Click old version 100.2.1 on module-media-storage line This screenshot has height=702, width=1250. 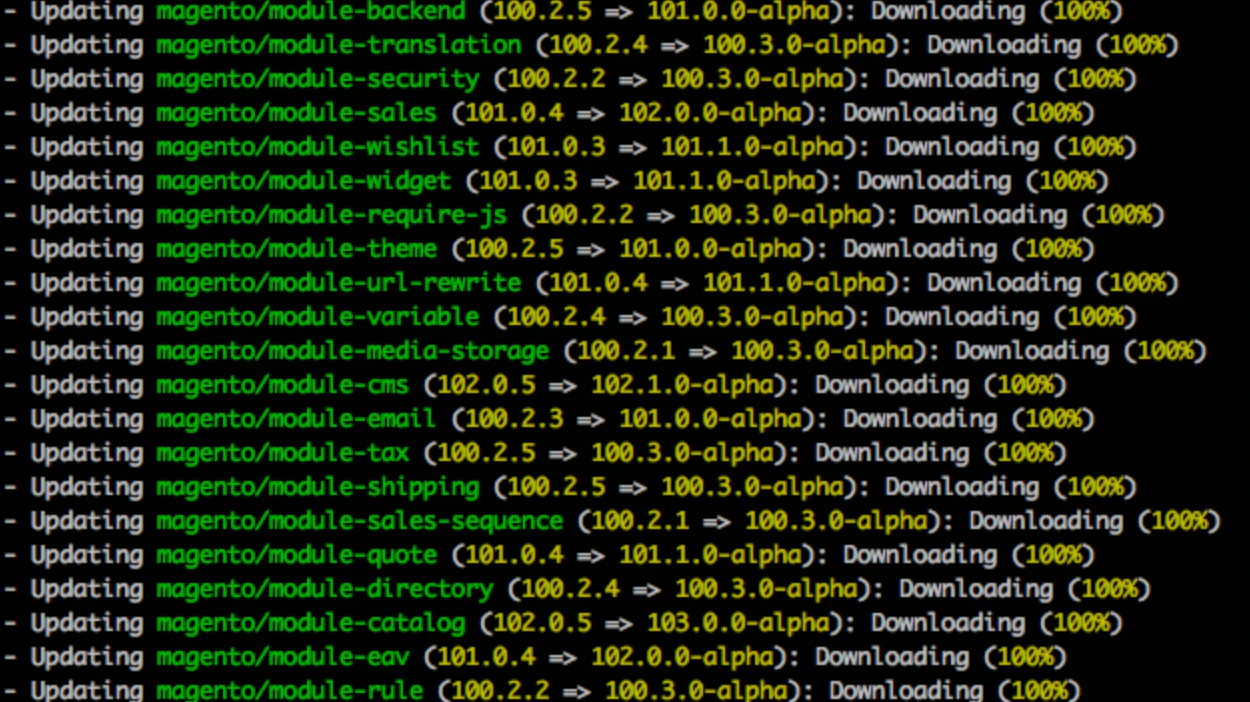pos(626,352)
